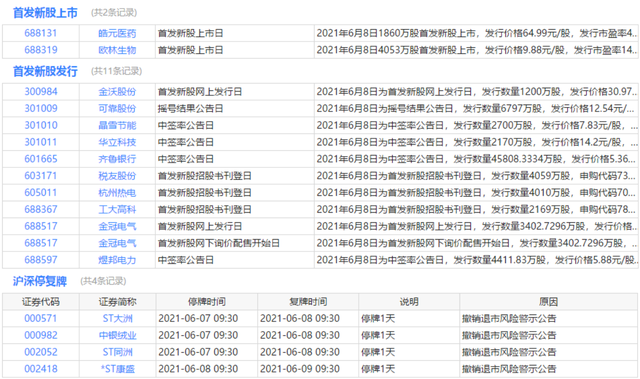This screenshot has height=379, width=640.
Task: Open 税友股份 link
Action: pos(117,176)
